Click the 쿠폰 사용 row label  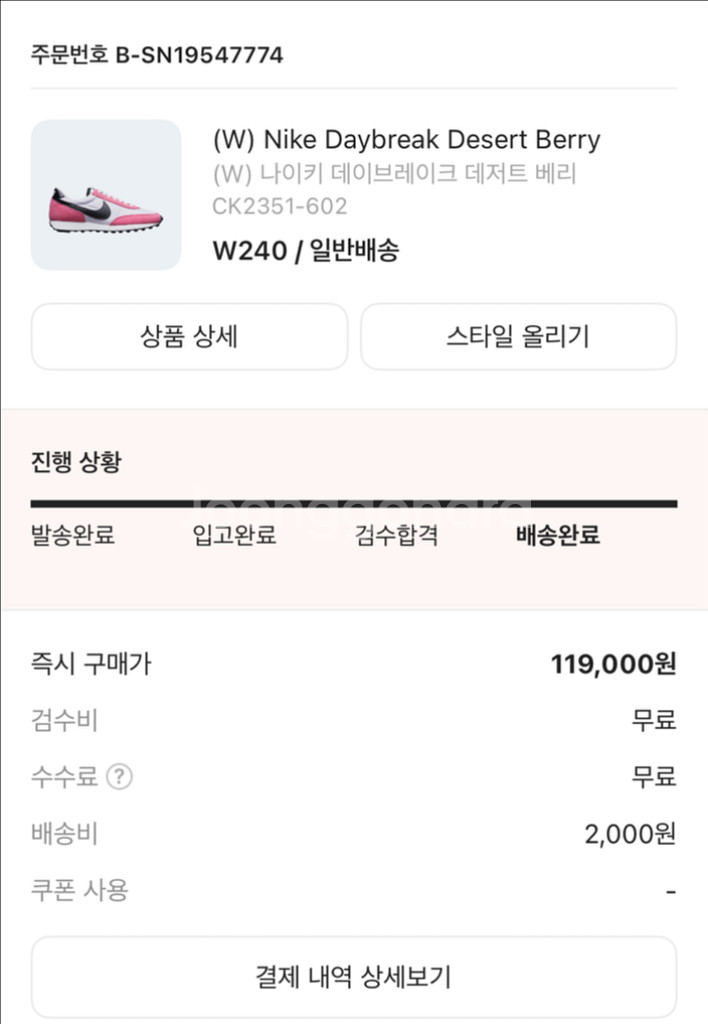click(x=80, y=890)
